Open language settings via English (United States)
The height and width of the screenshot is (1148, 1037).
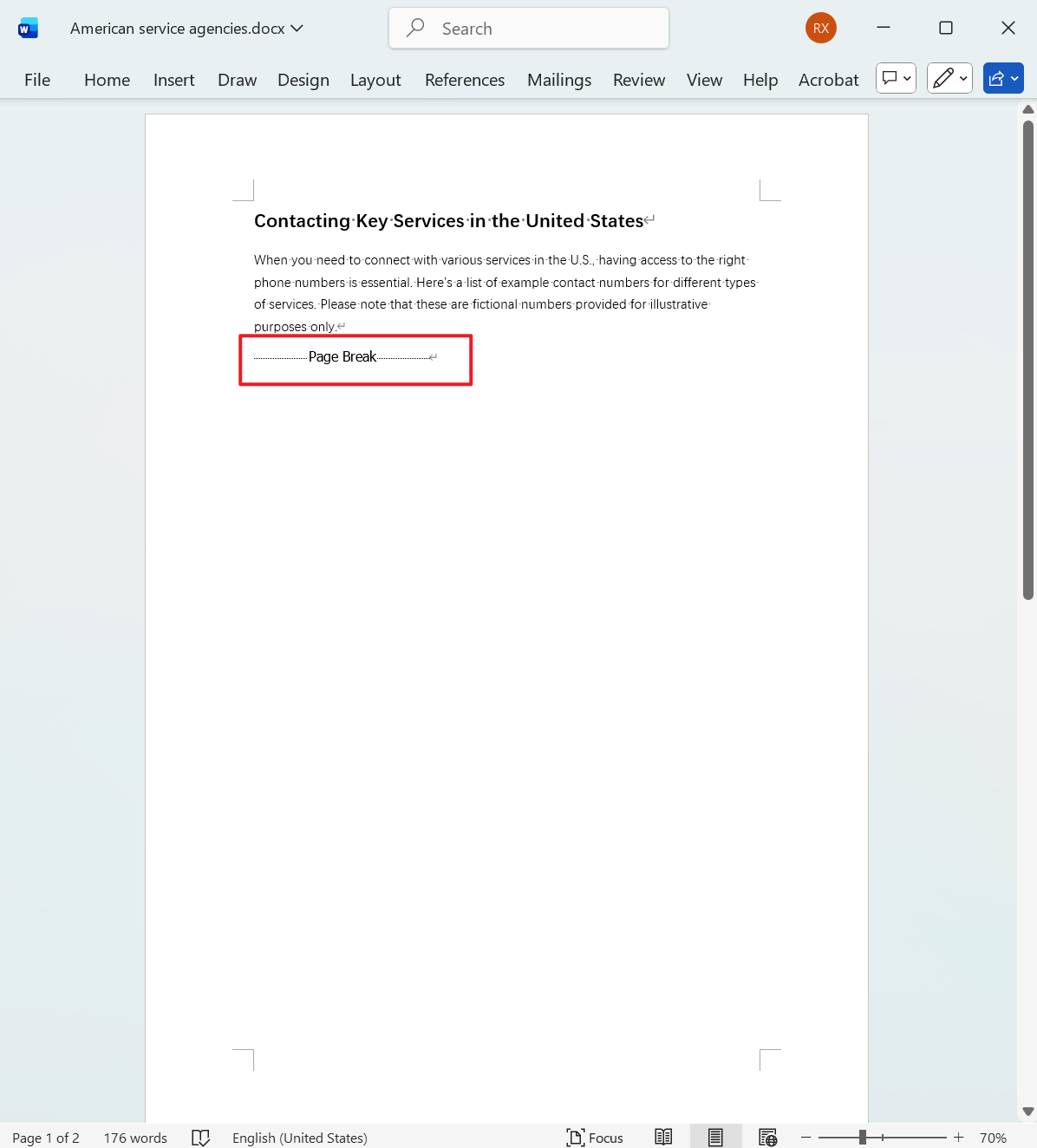click(299, 1137)
